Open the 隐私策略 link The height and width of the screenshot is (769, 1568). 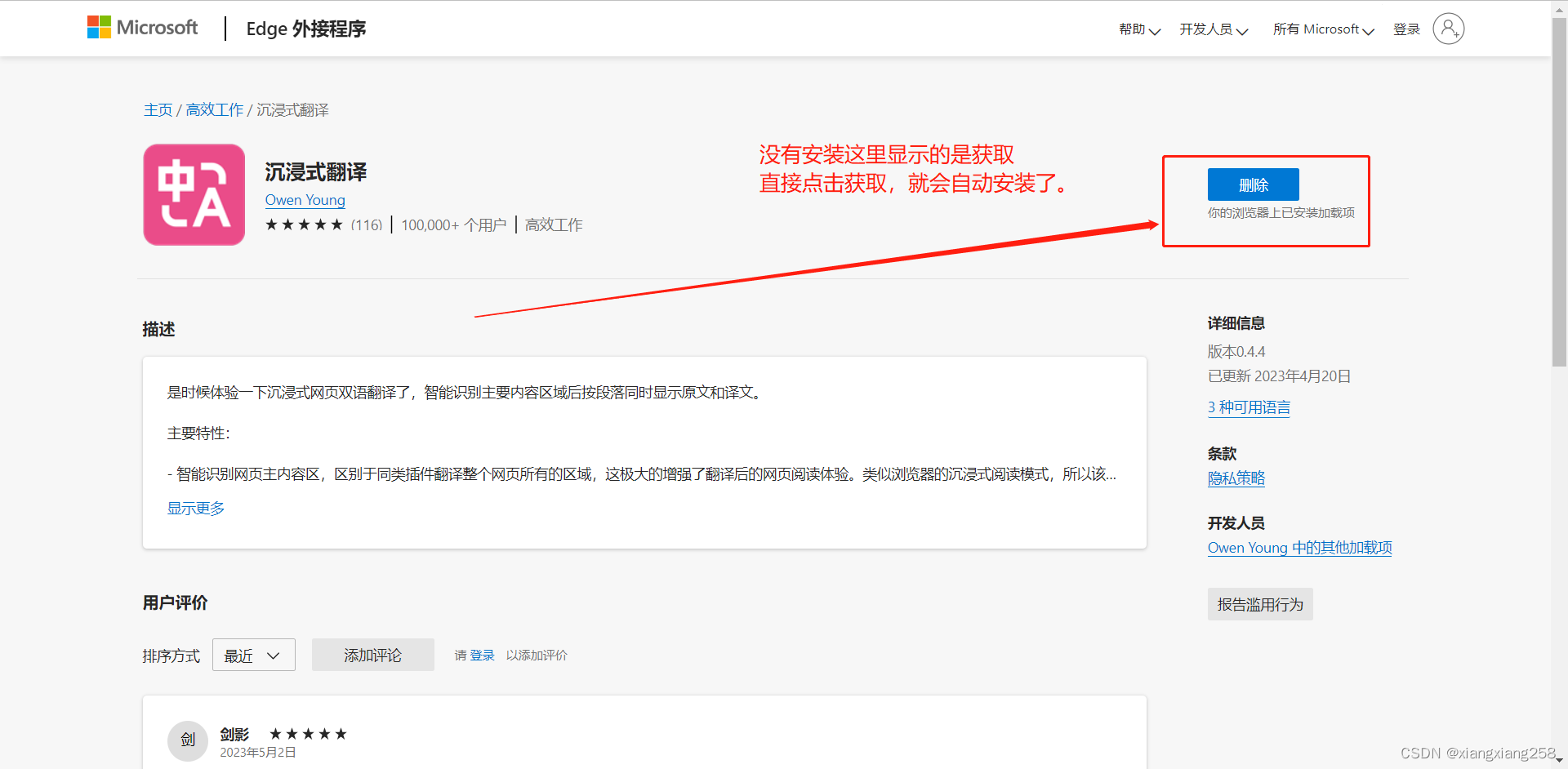pos(1236,478)
